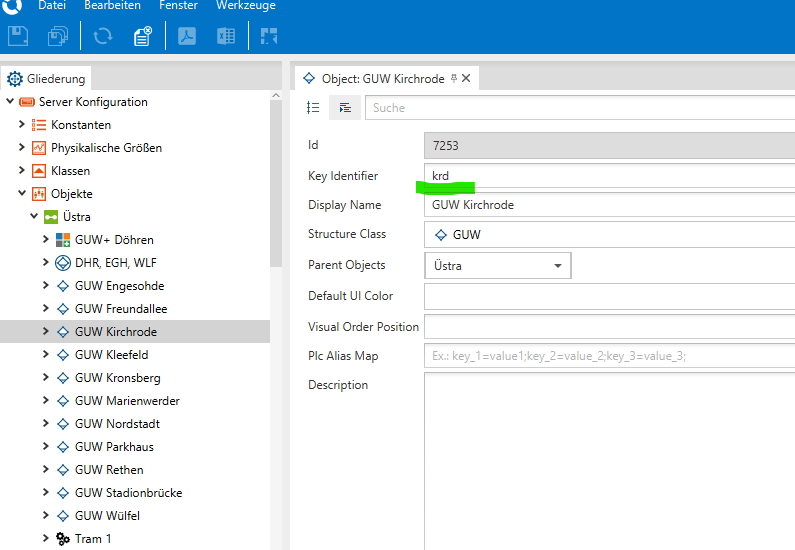Viewport: 795px width, 550px height.
Task: Click the PDF export icon
Action: 187,36
